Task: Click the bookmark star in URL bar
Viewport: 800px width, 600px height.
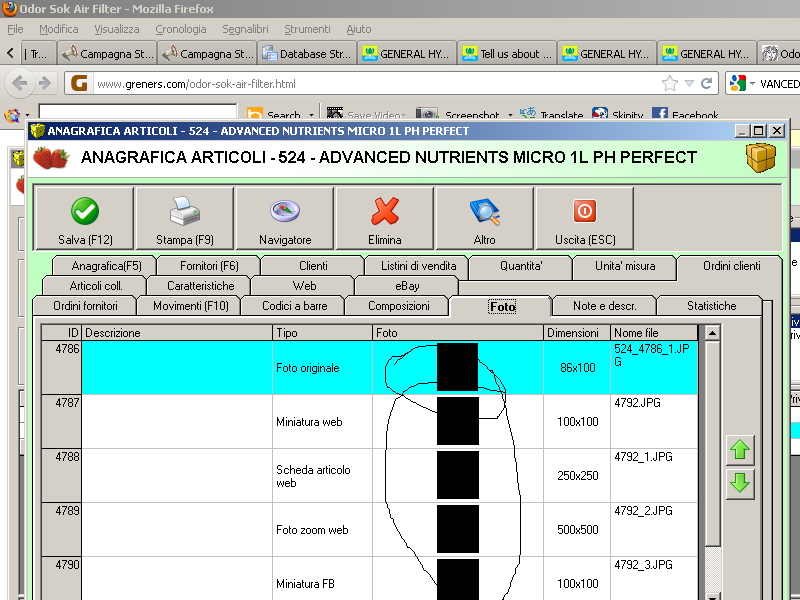Action: click(x=669, y=83)
